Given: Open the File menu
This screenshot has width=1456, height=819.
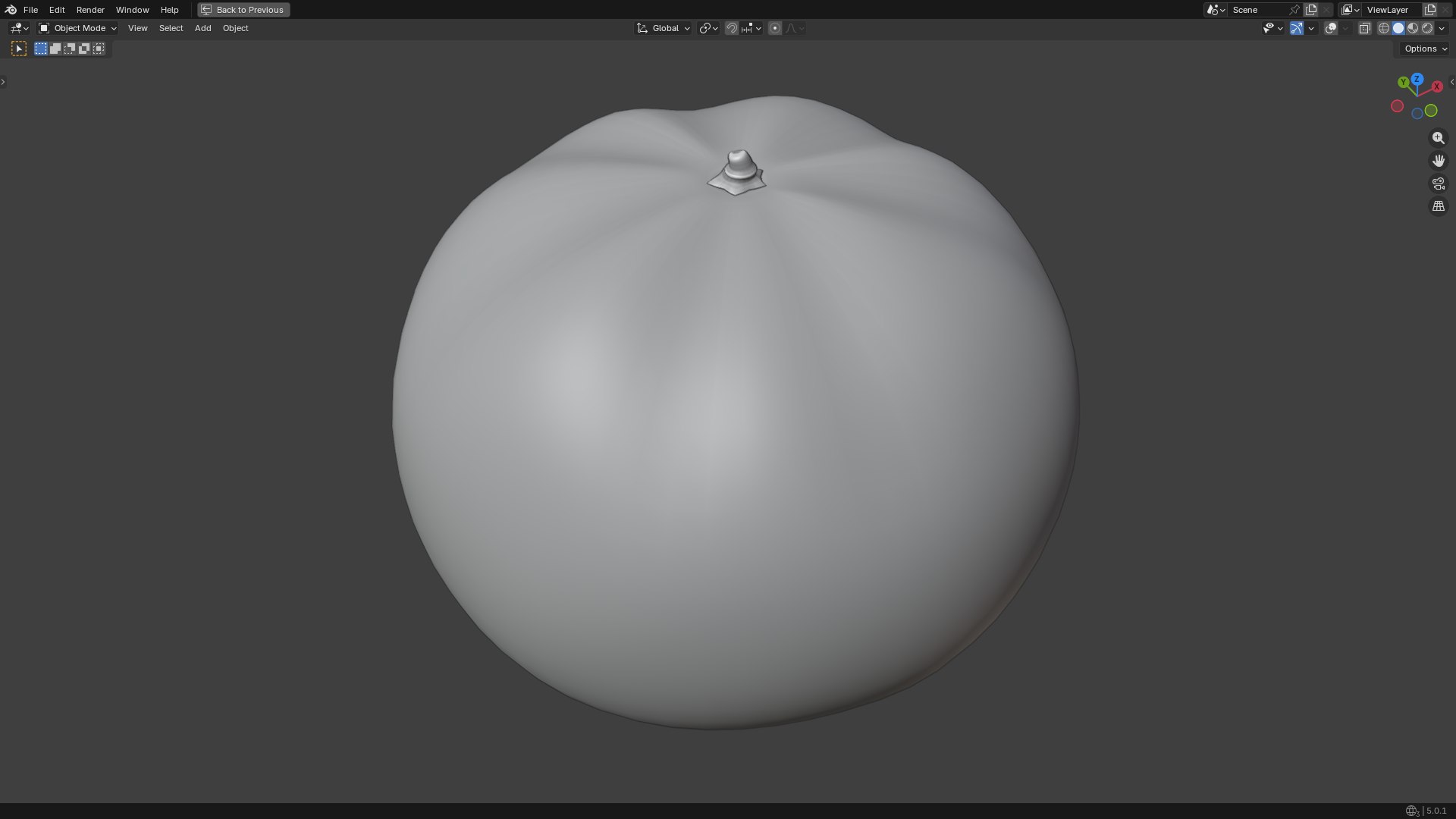Looking at the screenshot, I should [x=30, y=10].
